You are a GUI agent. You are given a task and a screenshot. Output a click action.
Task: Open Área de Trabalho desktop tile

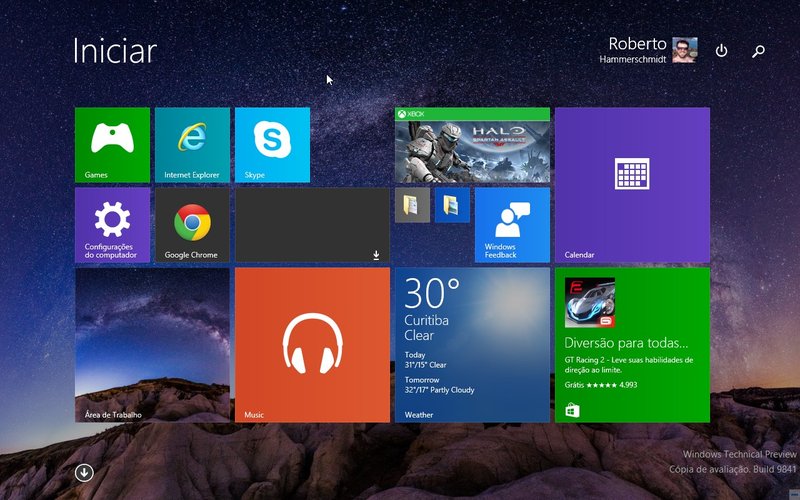pos(152,345)
